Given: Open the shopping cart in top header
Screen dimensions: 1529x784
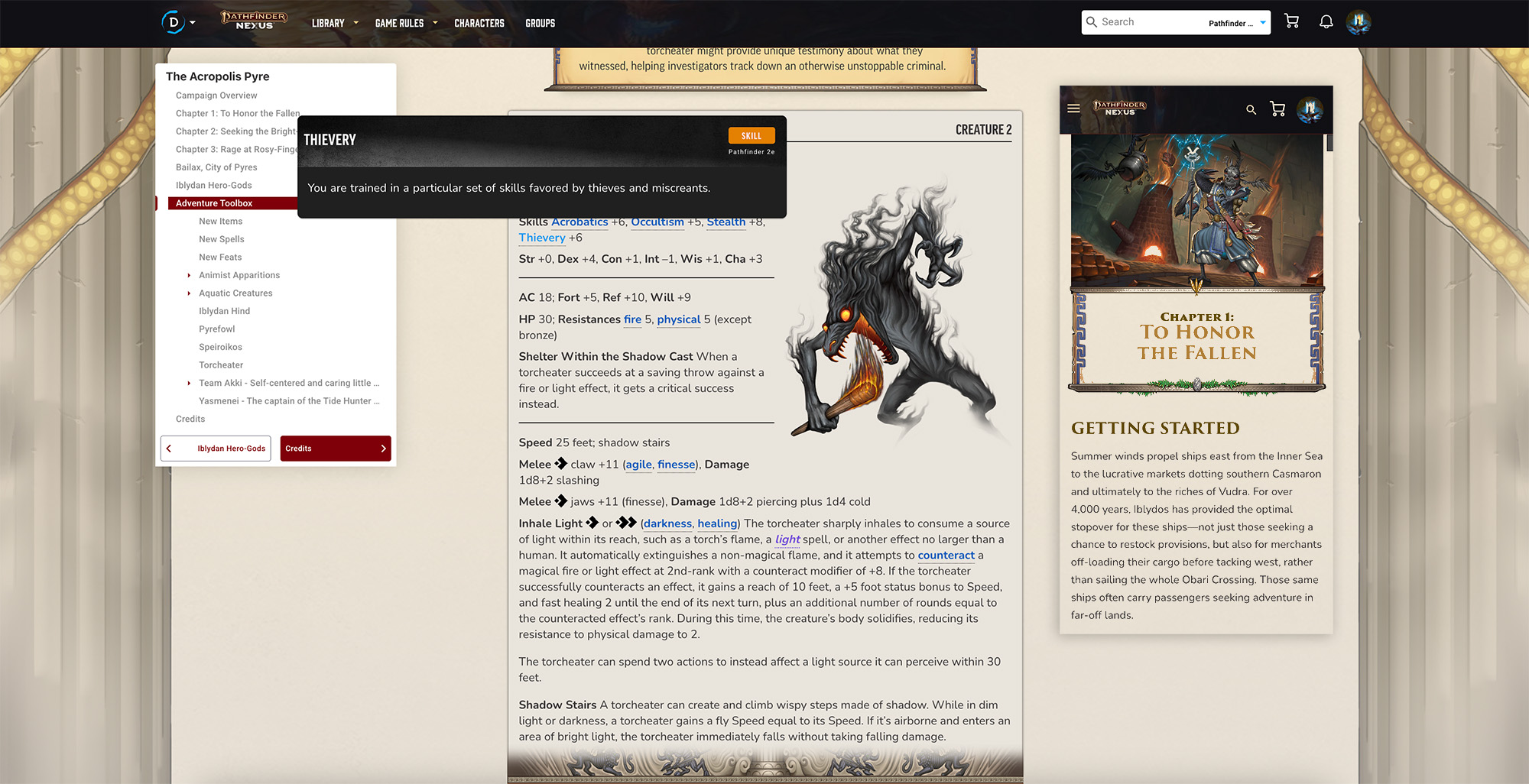Looking at the screenshot, I should pos(1292,21).
